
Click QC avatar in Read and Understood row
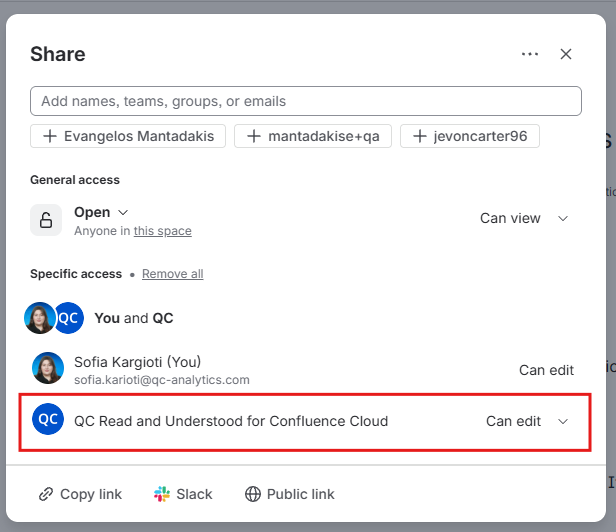pos(48,419)
